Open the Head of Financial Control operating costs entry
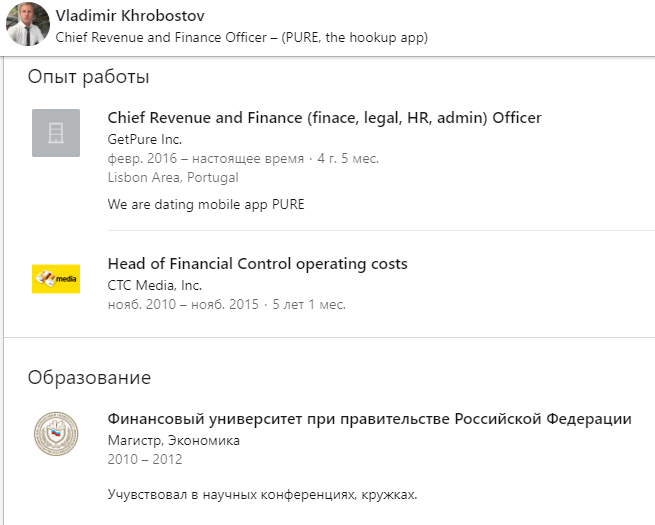The height and width of the screenshot is (525, 655). point(257,264)
